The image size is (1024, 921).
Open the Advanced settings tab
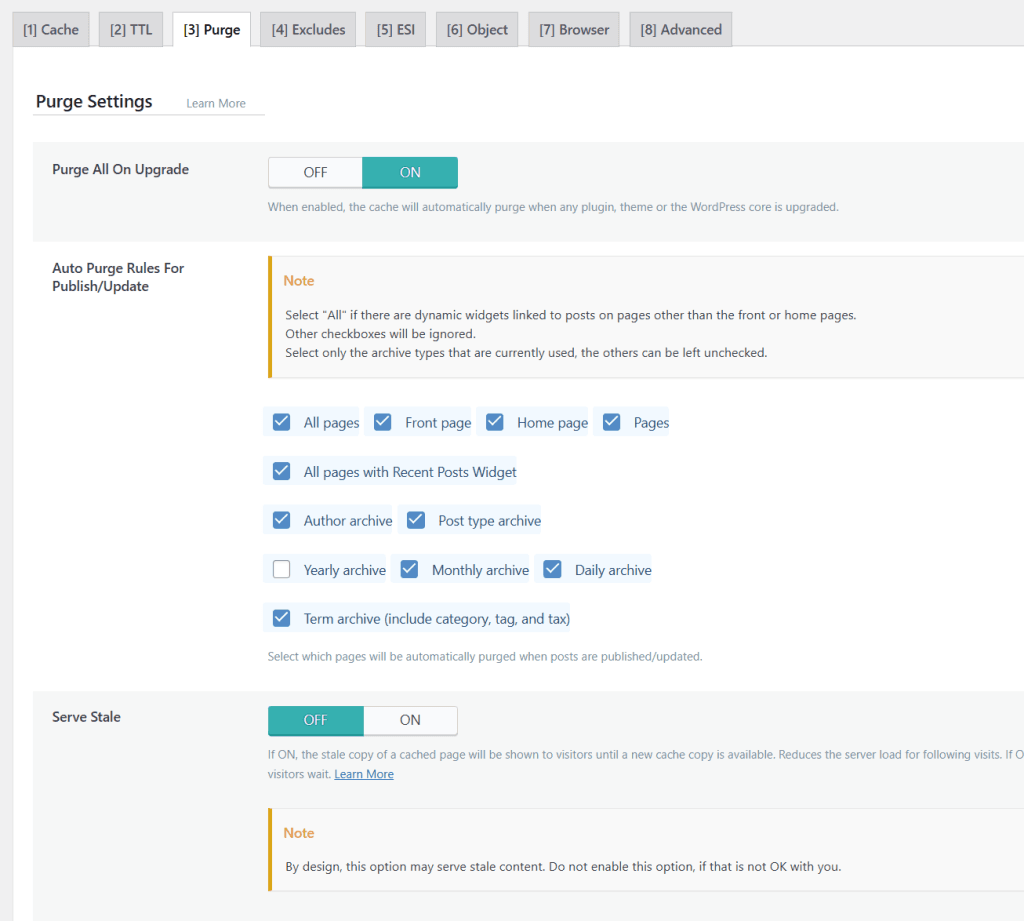680,29
